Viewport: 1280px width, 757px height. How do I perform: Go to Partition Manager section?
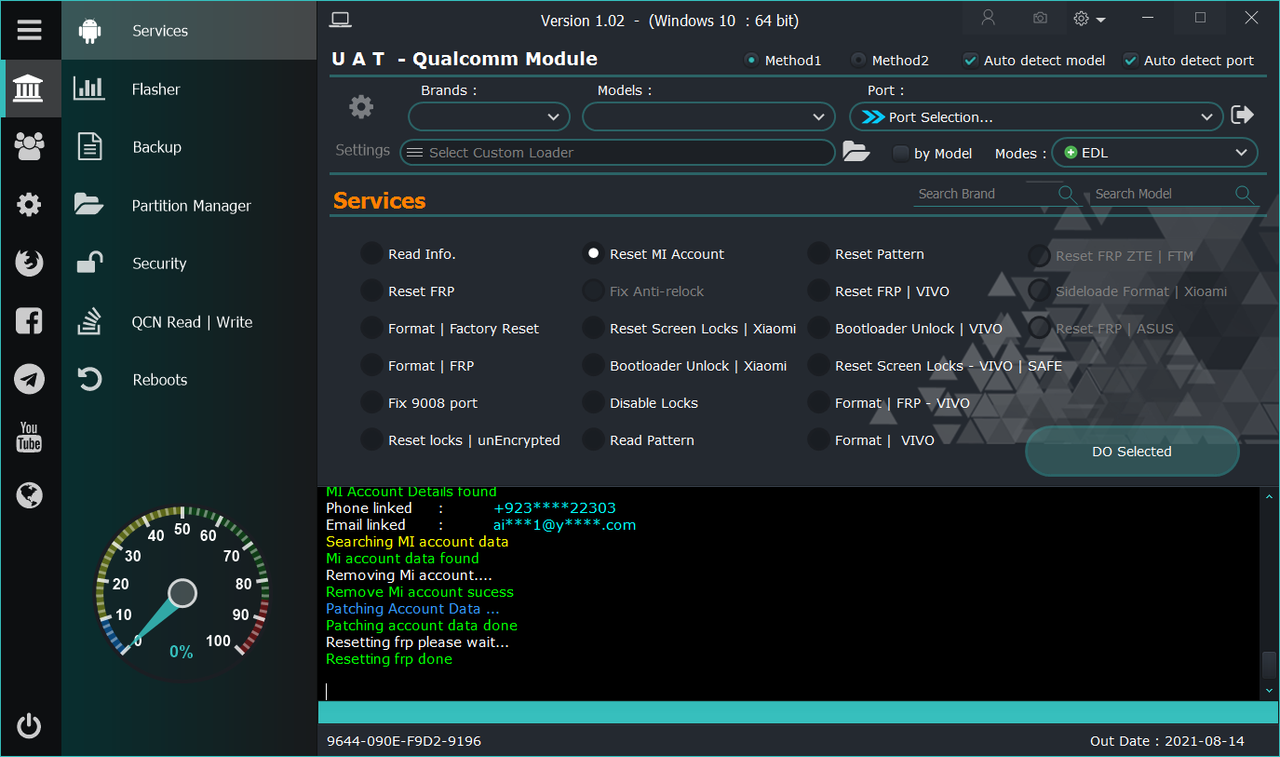(x=191, y=205)
